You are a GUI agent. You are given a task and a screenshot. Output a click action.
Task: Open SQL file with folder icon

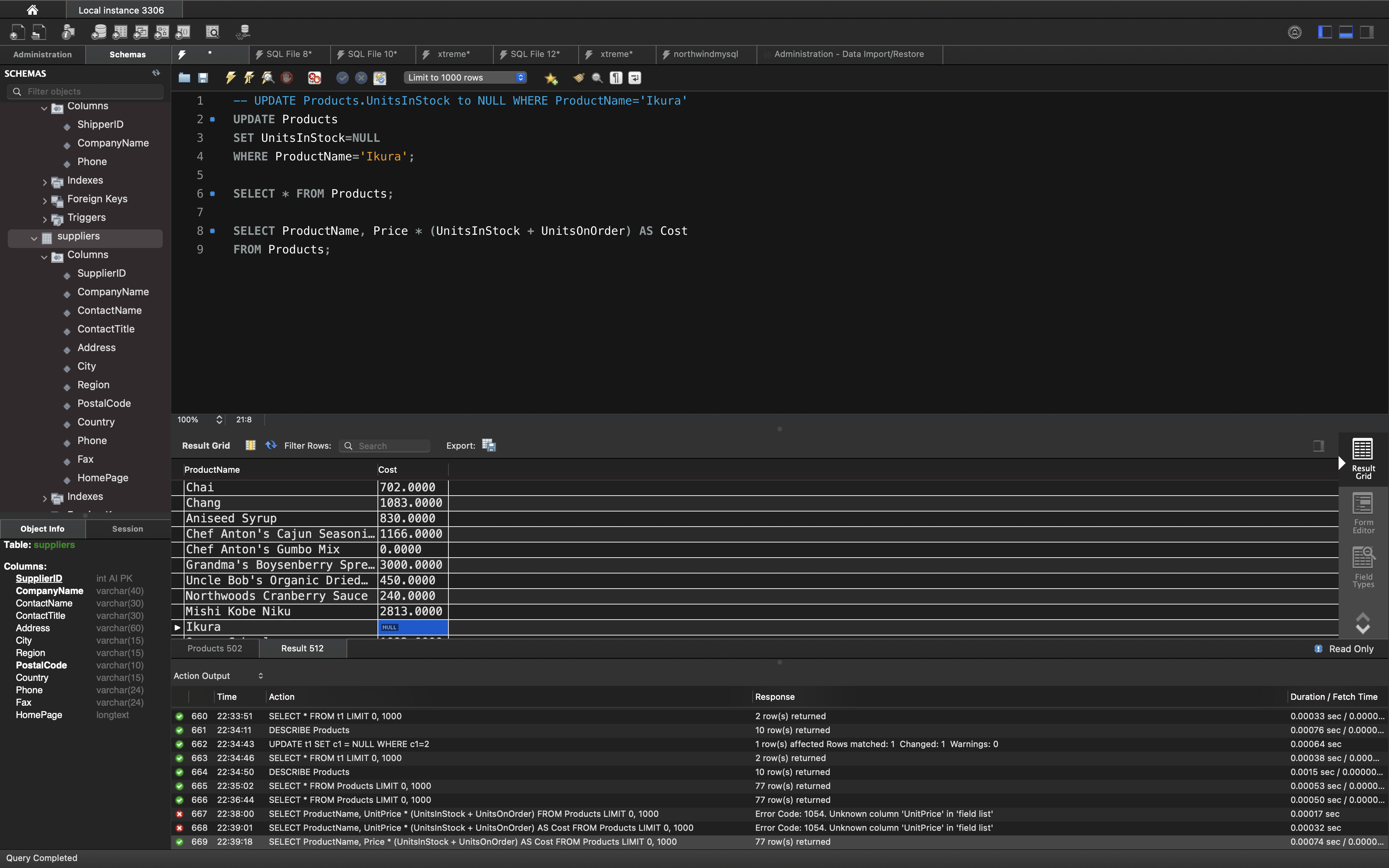pyautogui.click(x=184, y=77)
